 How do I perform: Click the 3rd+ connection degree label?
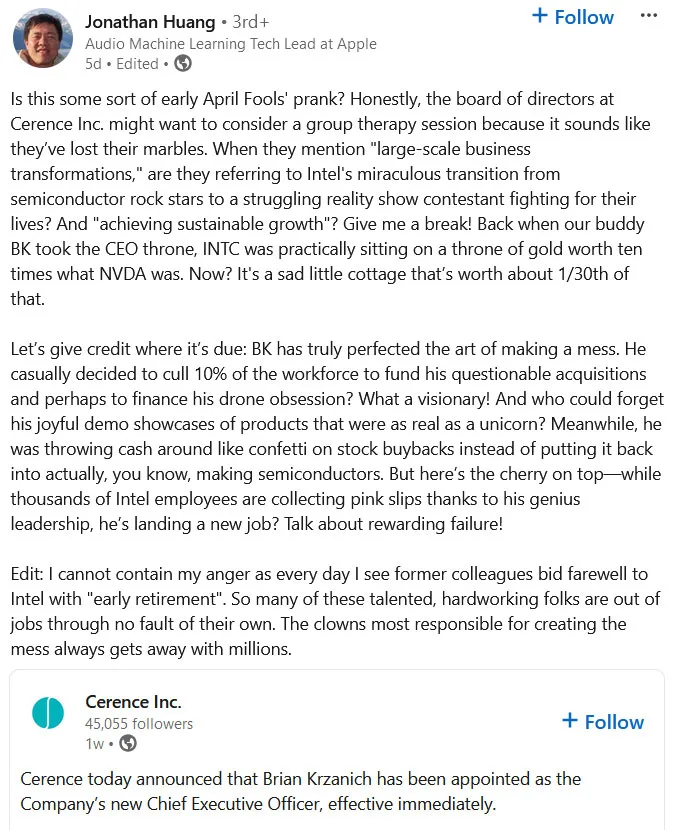[251, 22]
